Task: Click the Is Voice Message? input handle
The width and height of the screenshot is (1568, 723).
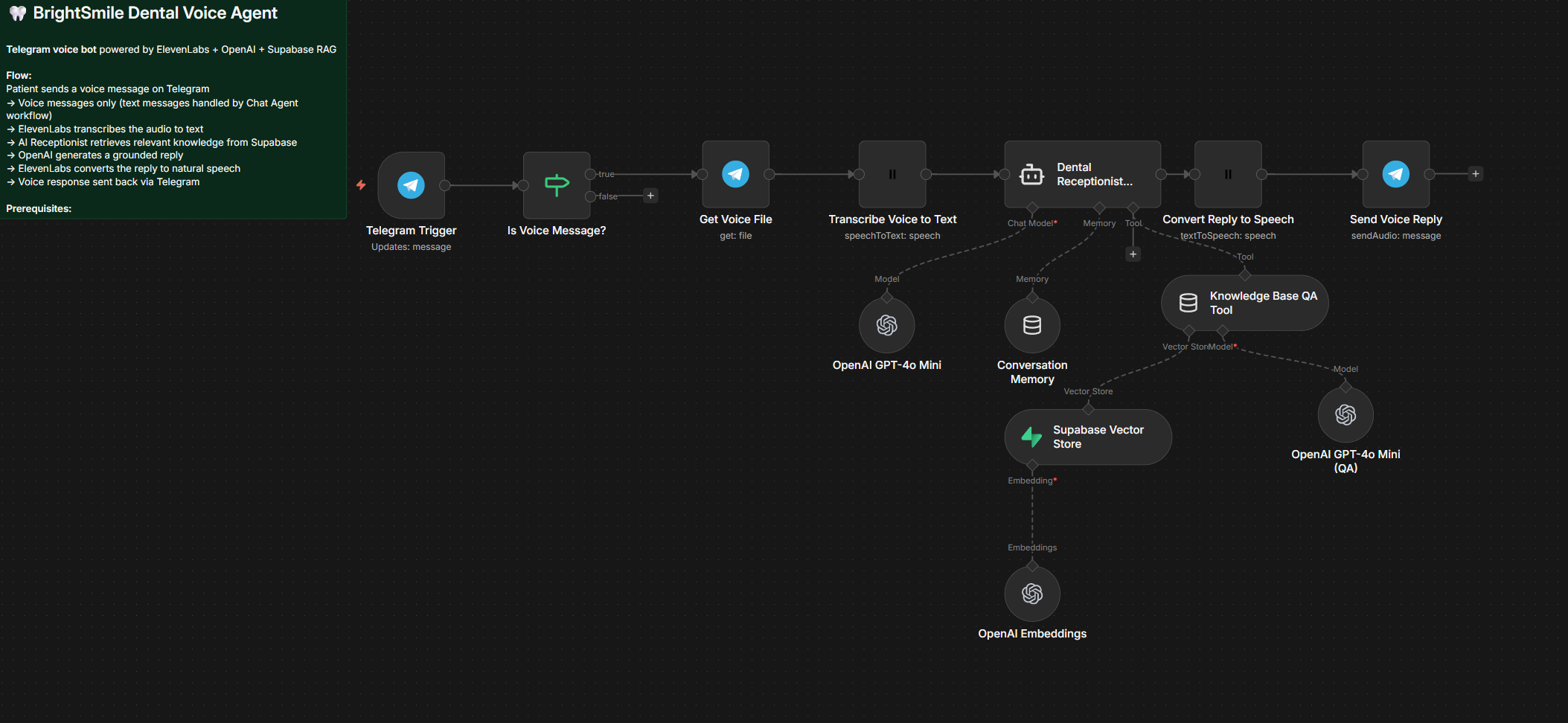Action: pos(523,185)
